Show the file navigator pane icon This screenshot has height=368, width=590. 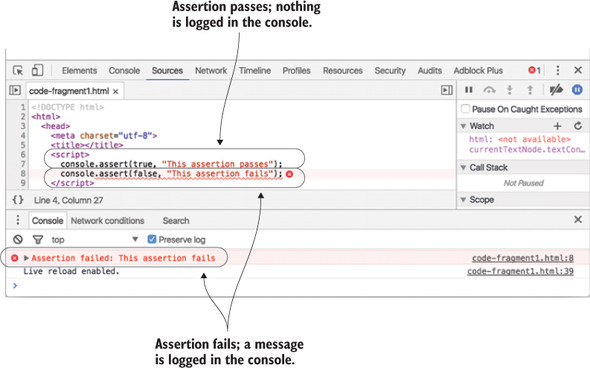(15, 90)
